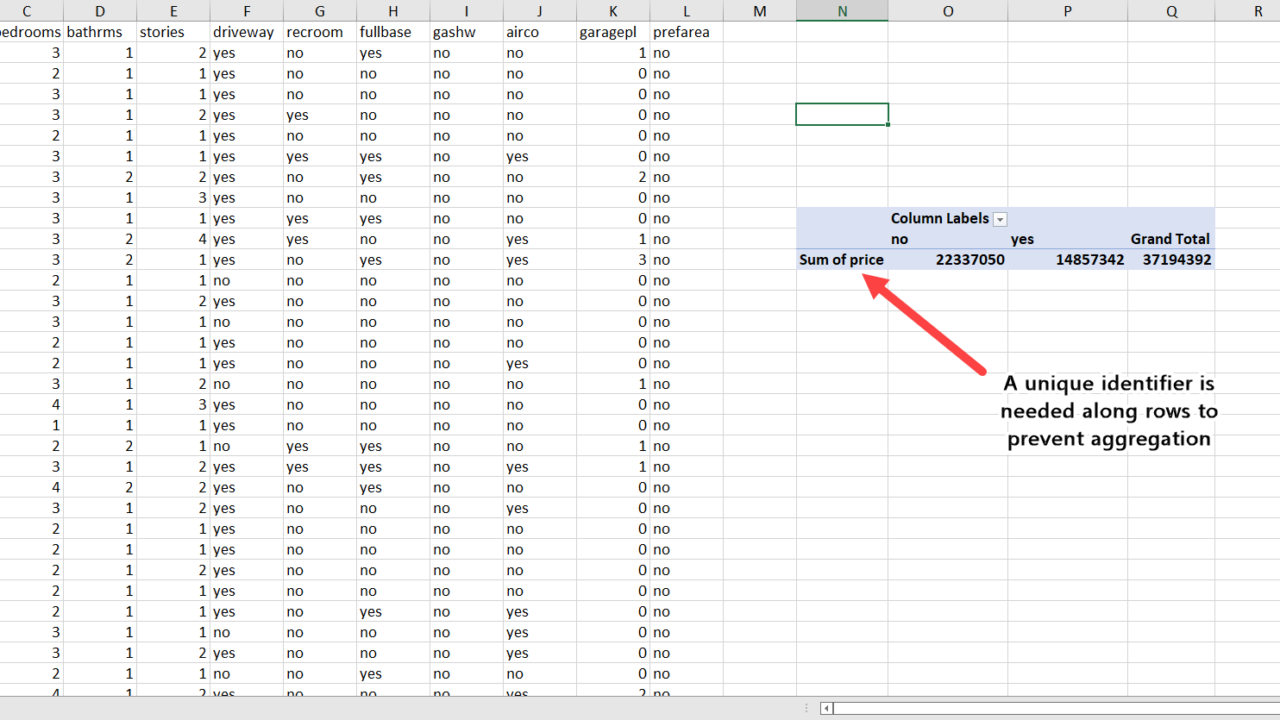Click the 'bathrms' header cell
Viewport: 1280px width, 720px height.
tap(100, 32)
